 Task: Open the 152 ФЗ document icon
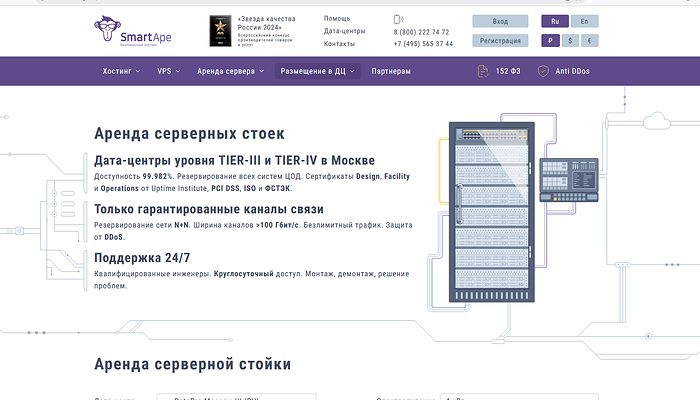point(483,71)
